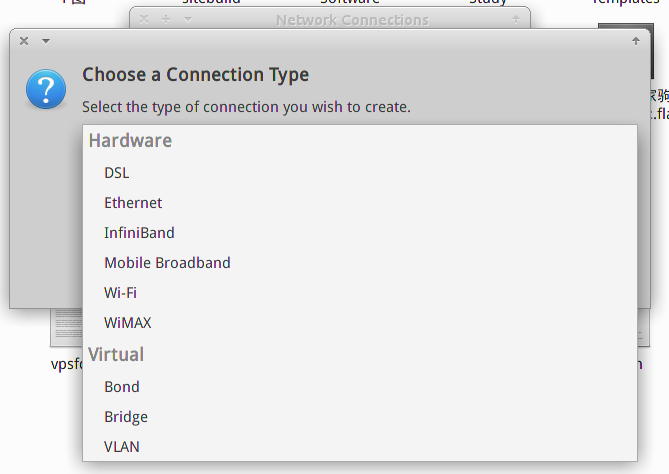Choose Bond virtual connection
The image size is (669, 474).
point(122,387)
